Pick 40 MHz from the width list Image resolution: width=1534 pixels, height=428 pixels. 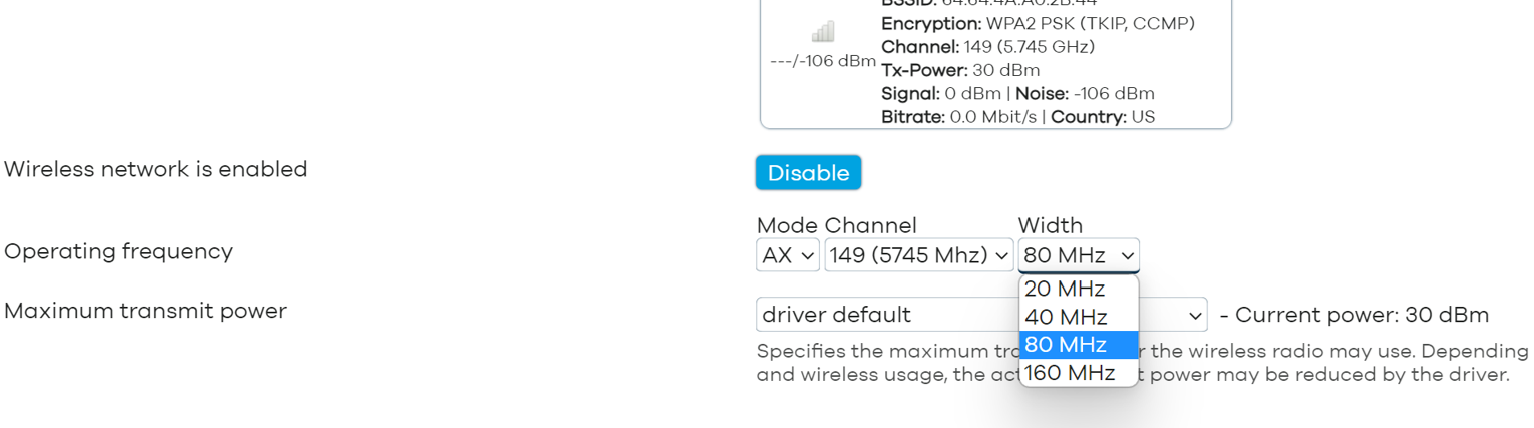(1065, 317)
